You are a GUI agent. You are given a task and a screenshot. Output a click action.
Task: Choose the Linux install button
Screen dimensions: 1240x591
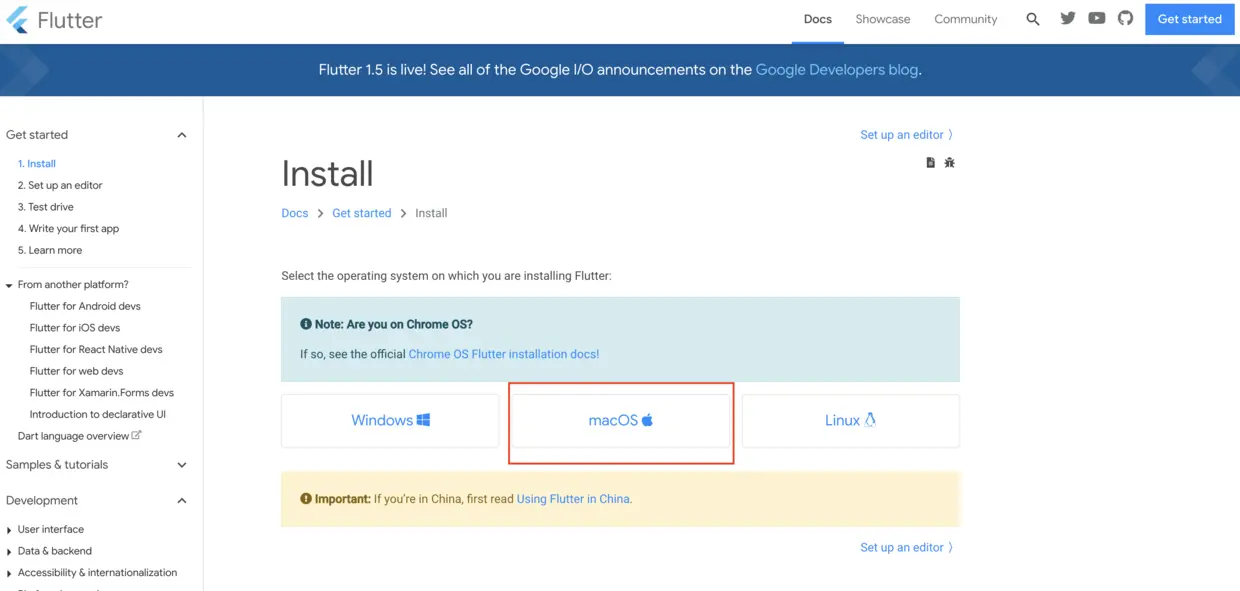(851, 421)
